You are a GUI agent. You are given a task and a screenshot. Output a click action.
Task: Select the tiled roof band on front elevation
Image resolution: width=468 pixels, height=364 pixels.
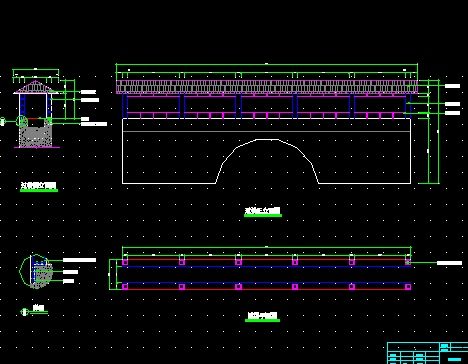267,86
